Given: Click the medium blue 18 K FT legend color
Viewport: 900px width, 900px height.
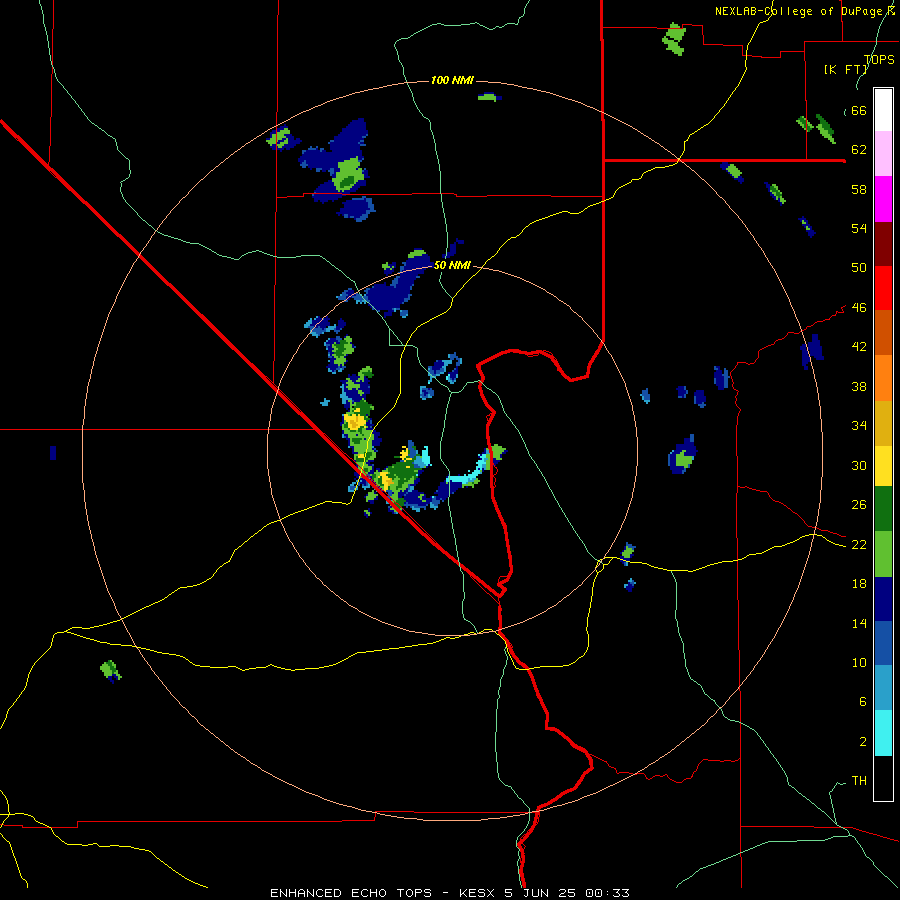Looking at the screenshot, I should [x=883, y=643].
